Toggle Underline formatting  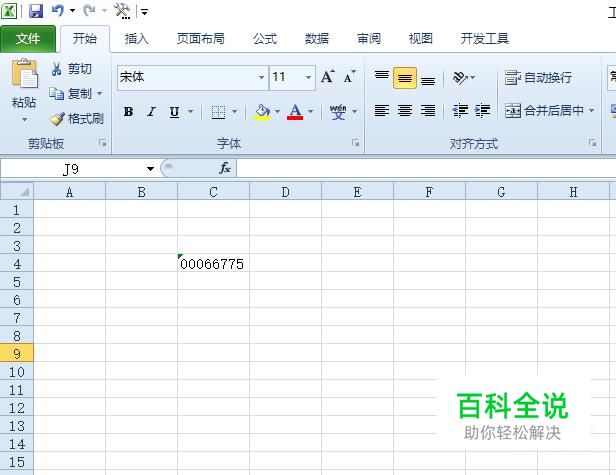tap(174, 112)
